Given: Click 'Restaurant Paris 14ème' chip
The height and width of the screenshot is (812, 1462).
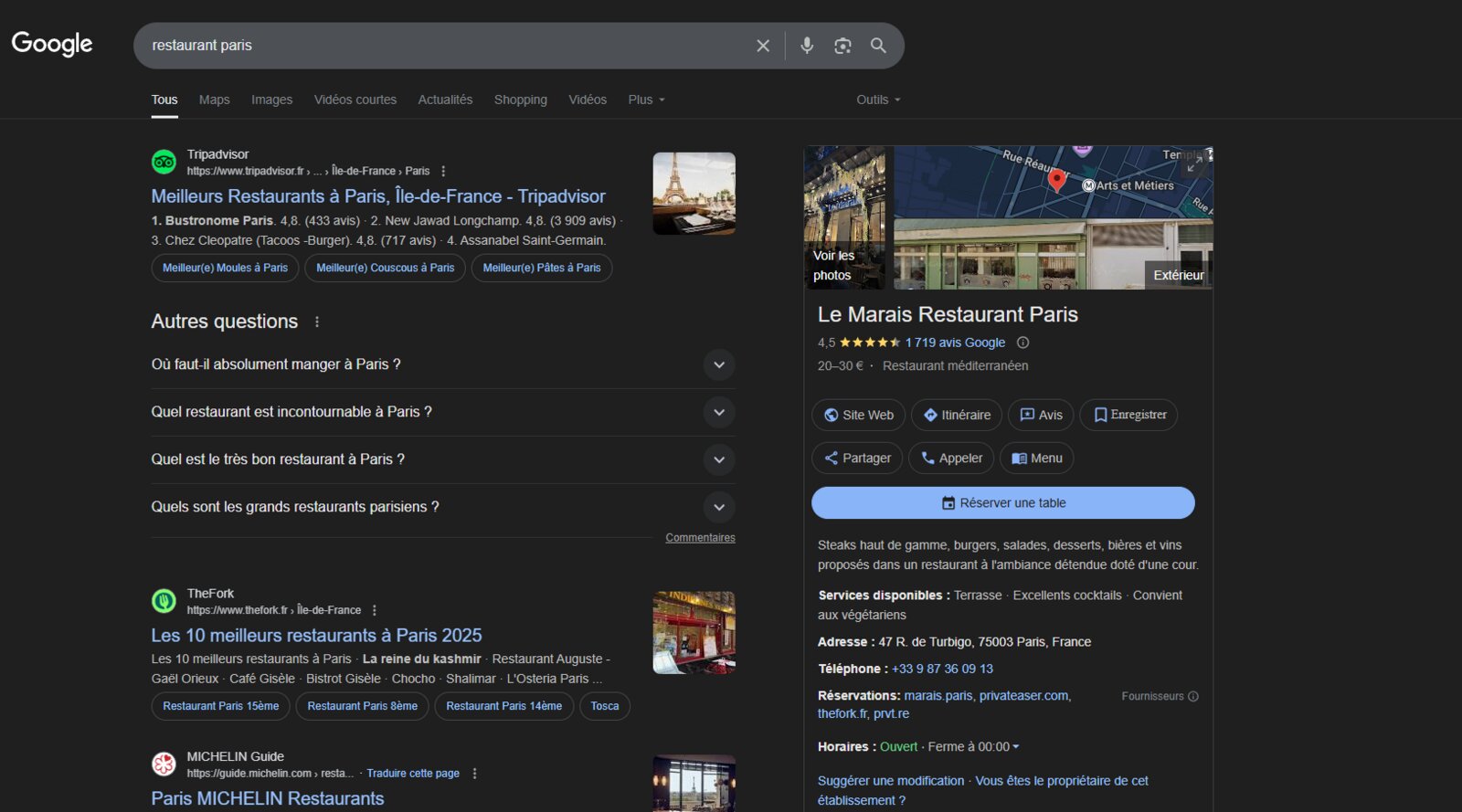Looking at the screenshot, I should pos(504,706).
